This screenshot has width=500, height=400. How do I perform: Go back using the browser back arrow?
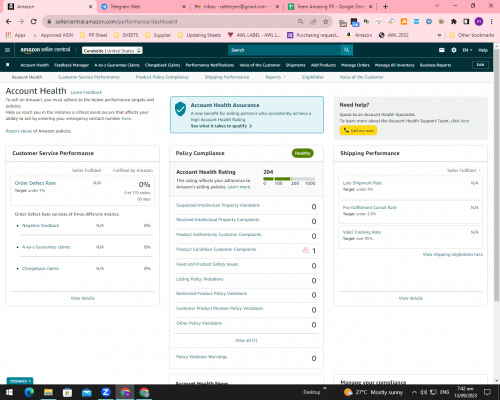click(x=8, y=22)
